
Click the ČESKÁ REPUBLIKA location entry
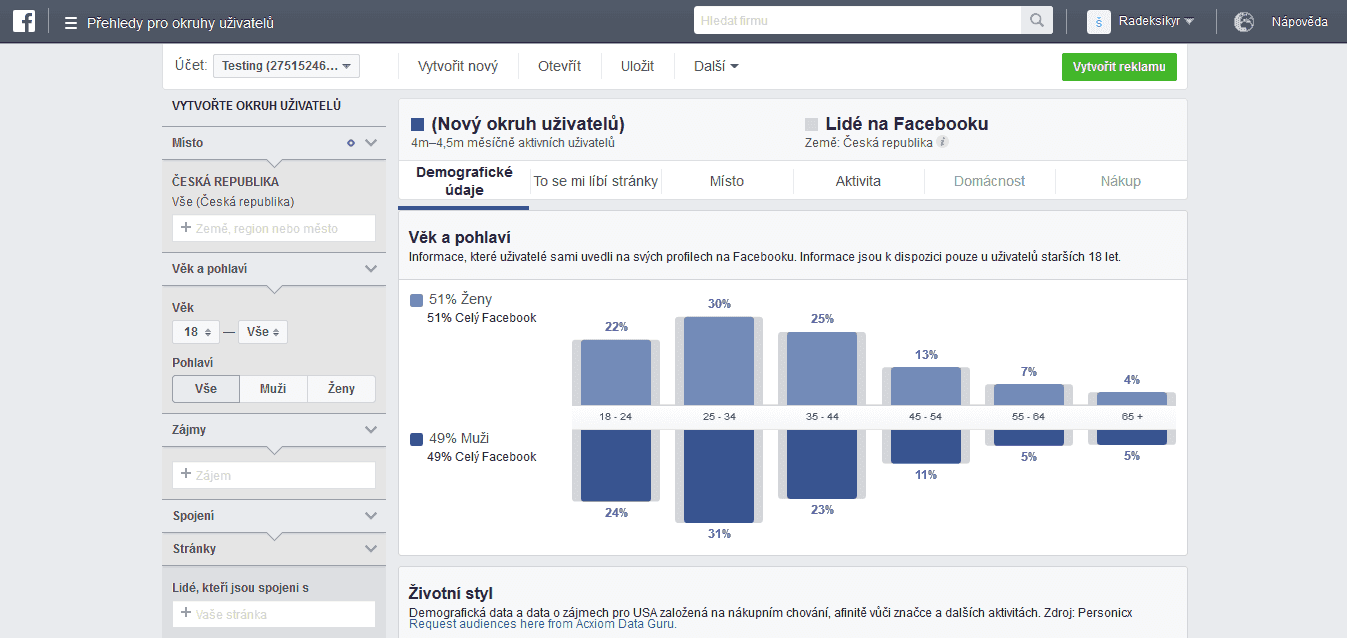point(225,182)
